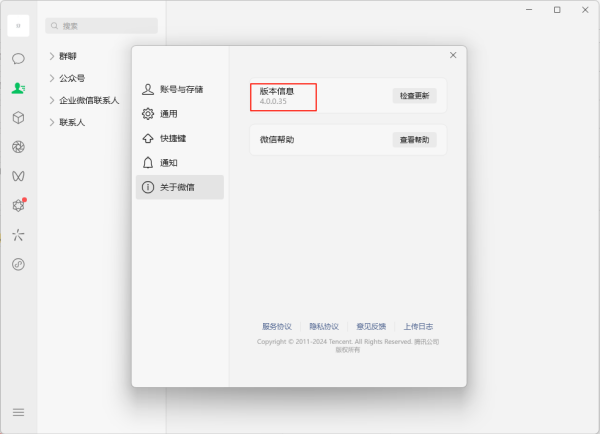Click the sparkle Search icon in sidebar
Screen dimensions: 600x434
(x=18, y=235)
